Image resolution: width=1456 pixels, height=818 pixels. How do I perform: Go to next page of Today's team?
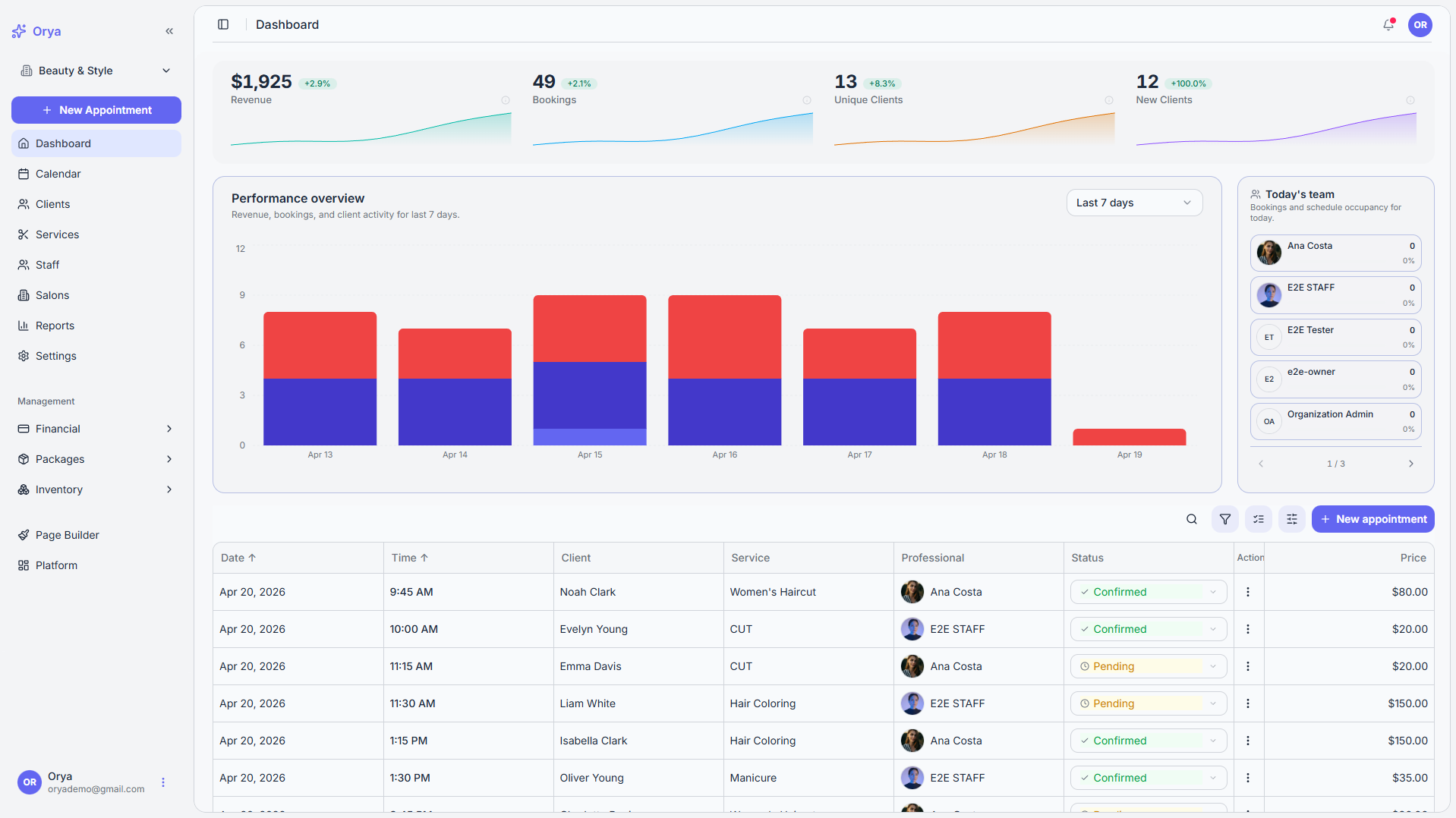1411,464
